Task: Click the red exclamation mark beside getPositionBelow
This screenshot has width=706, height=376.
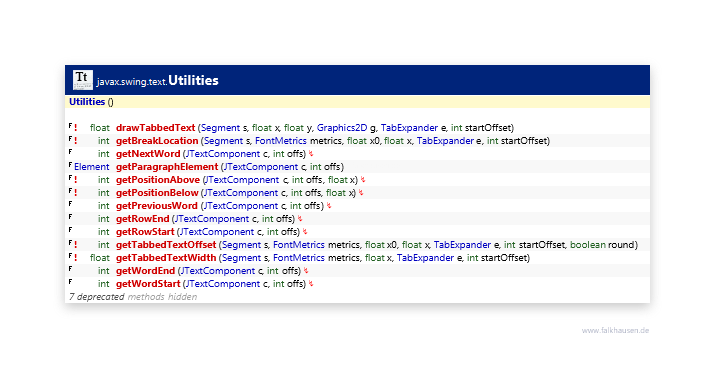Action: [x=76, y=193]
